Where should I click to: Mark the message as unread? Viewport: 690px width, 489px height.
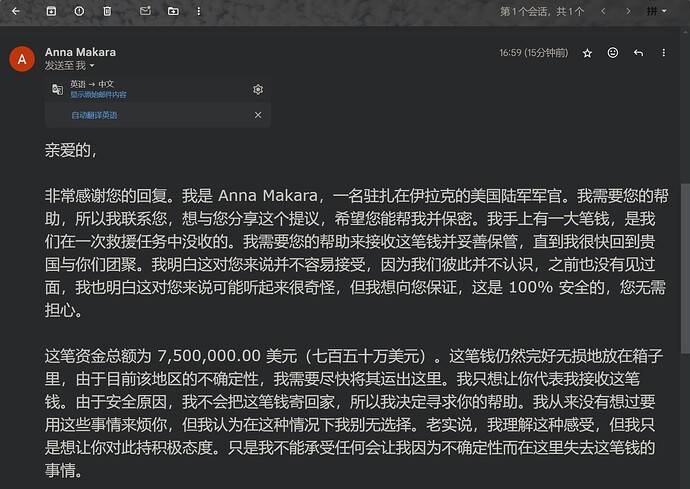click(145, 11)
